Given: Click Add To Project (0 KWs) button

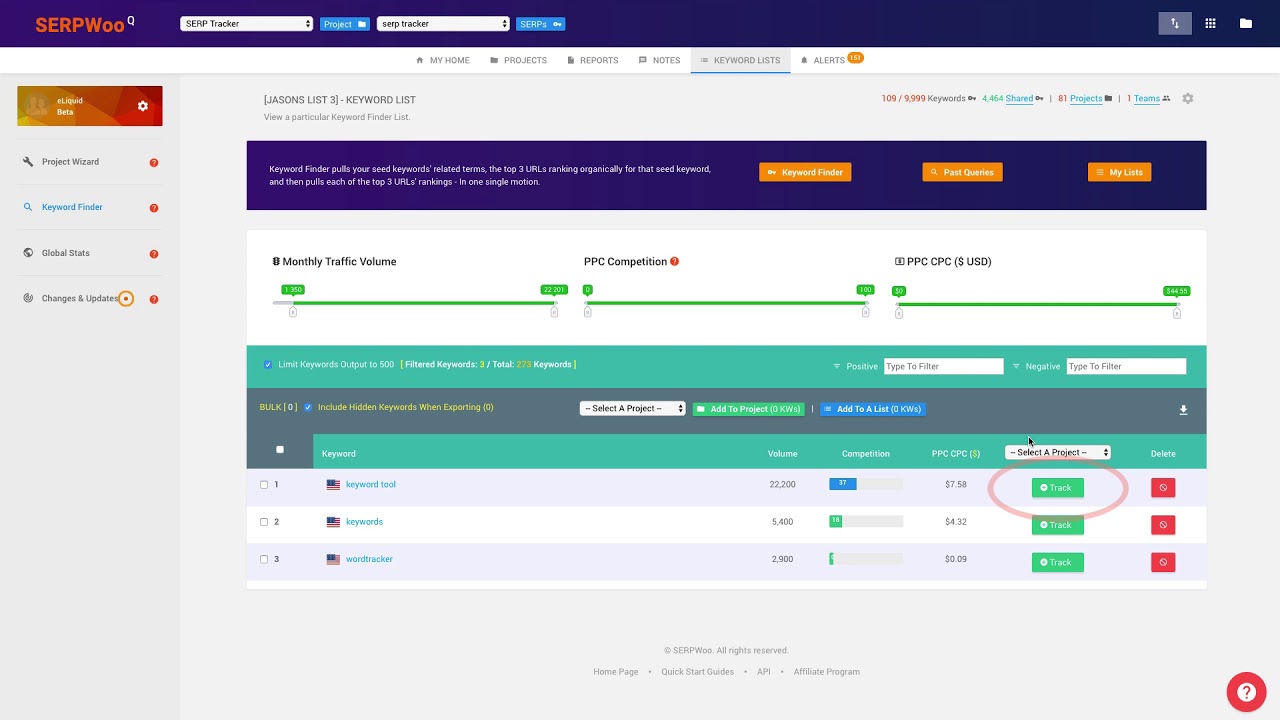Looking at the screenshot, I should [x=748, y=409].
